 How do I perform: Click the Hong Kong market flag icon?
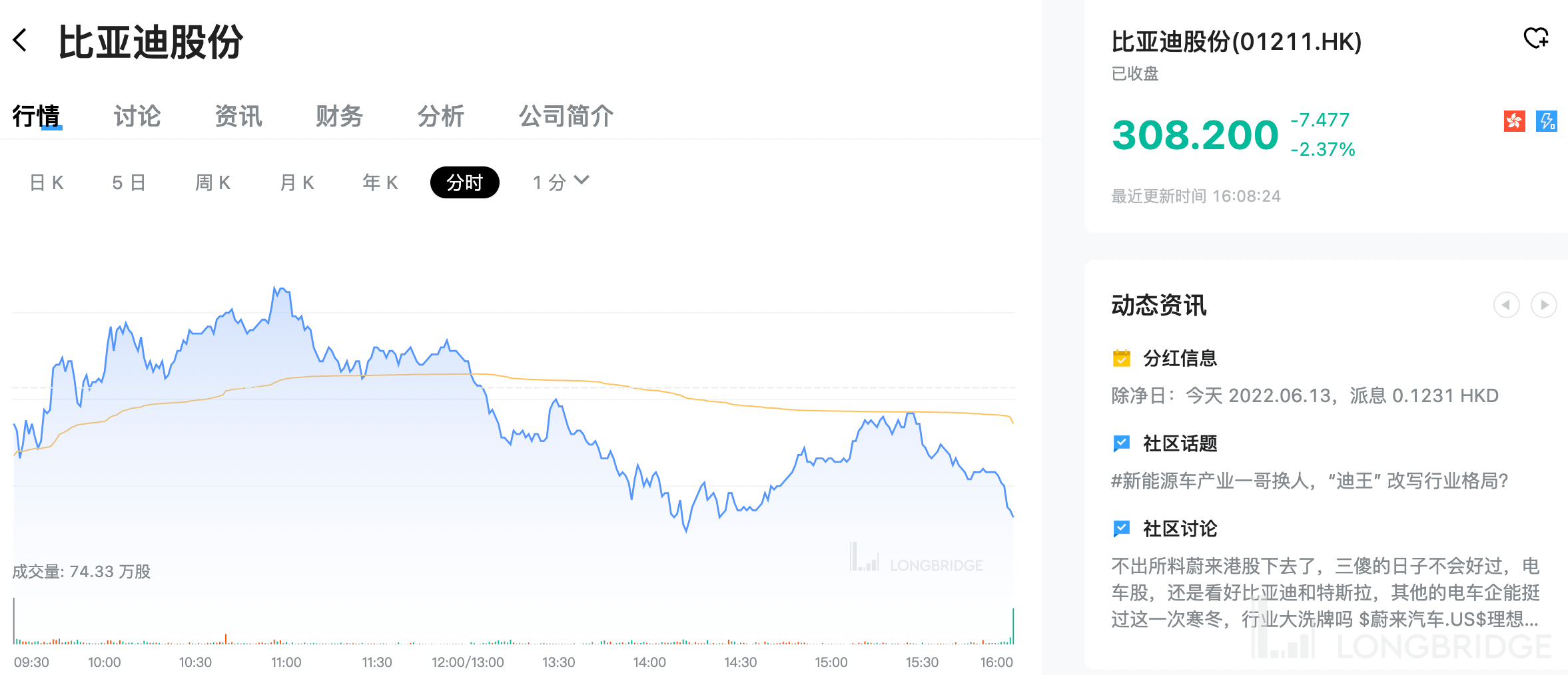tap(1514, 120)
